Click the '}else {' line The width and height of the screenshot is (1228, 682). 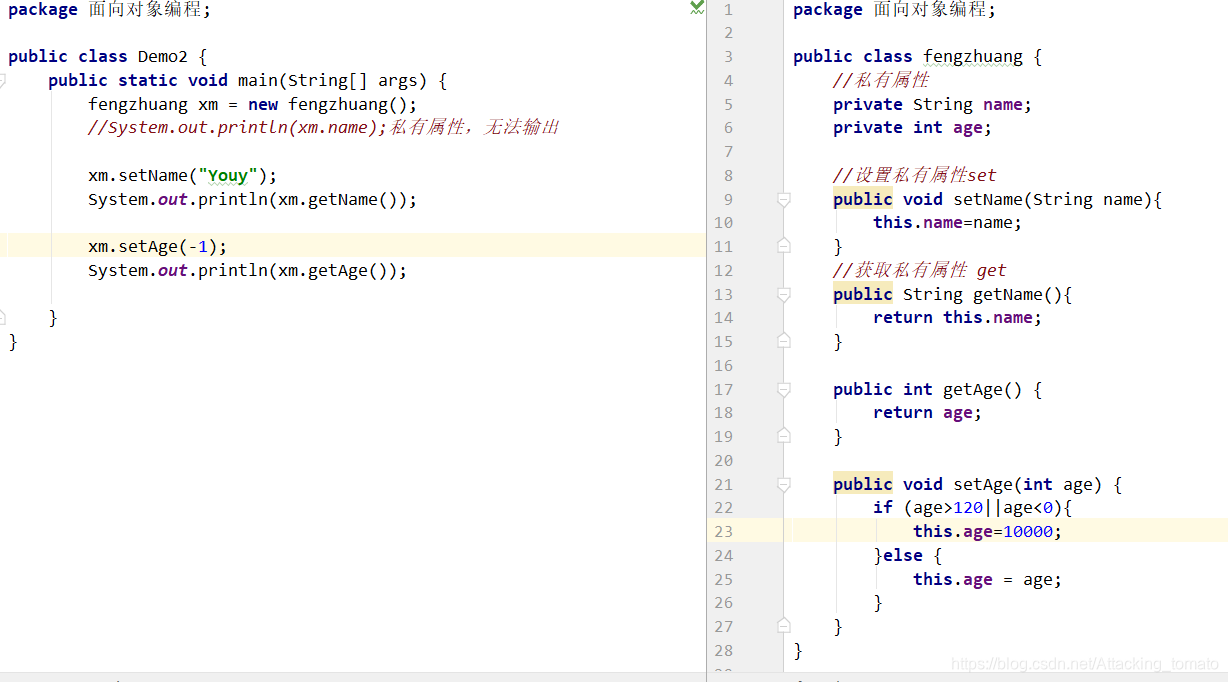coord(907,556)
